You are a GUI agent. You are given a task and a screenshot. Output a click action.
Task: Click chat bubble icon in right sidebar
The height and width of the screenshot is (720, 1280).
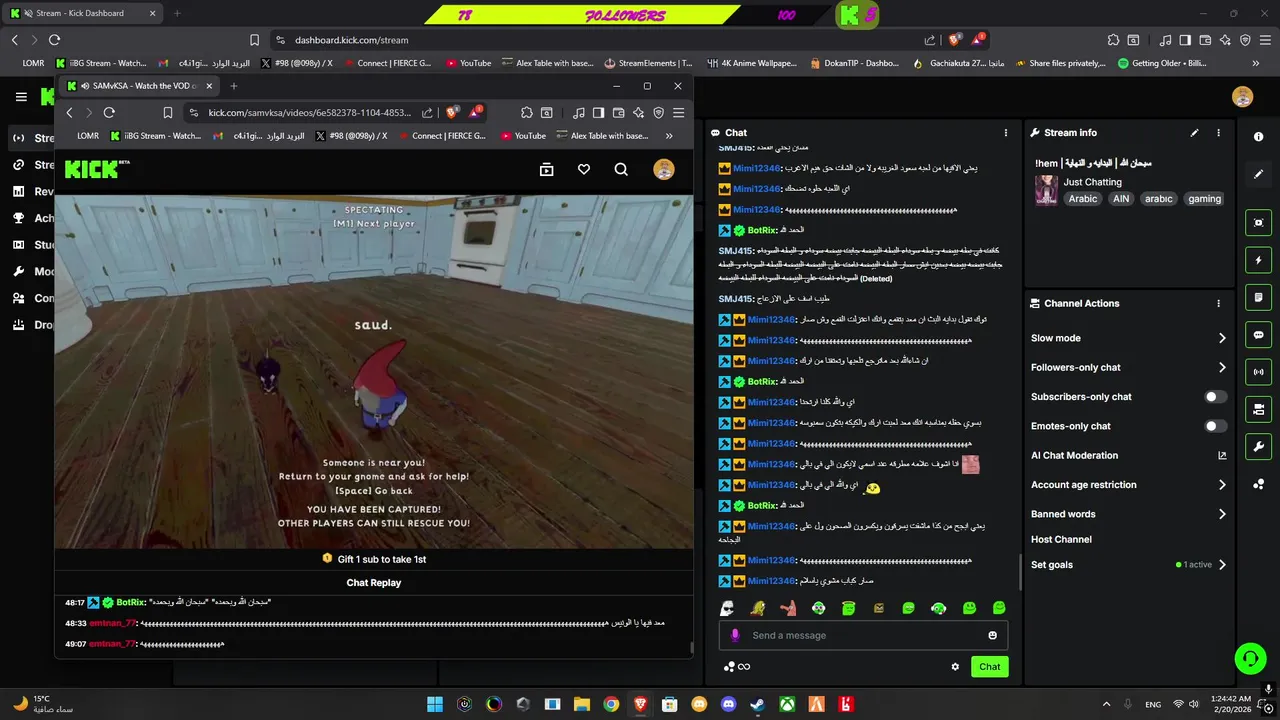1258,335
